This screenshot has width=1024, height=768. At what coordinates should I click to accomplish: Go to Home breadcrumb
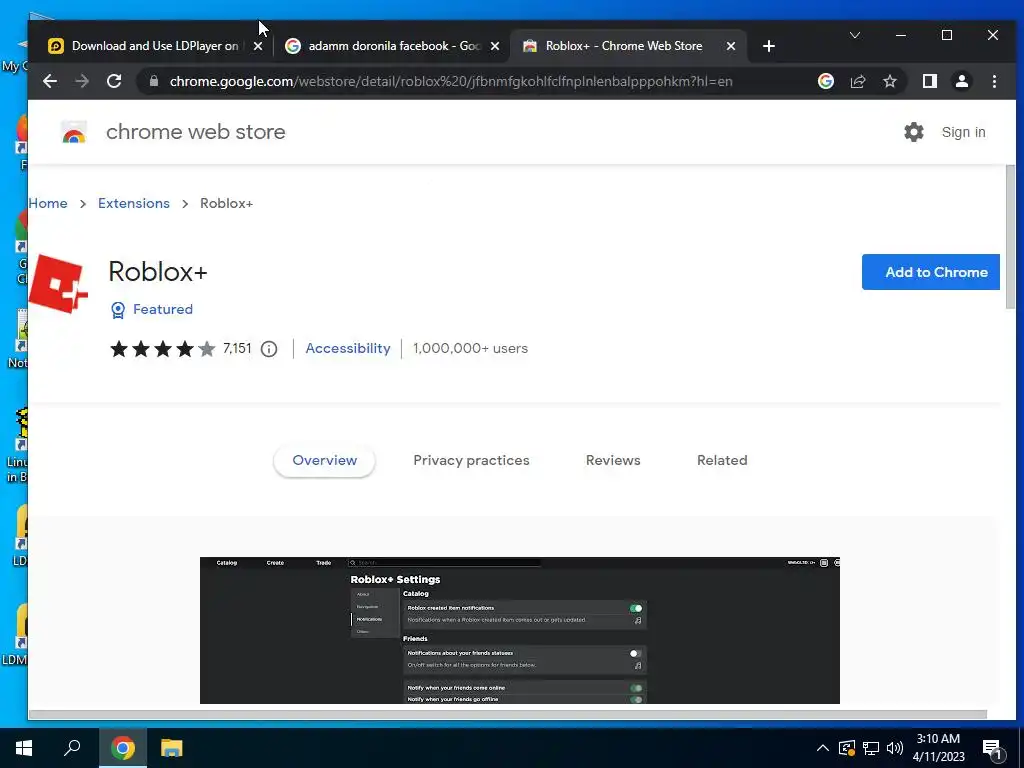[48, 203]
